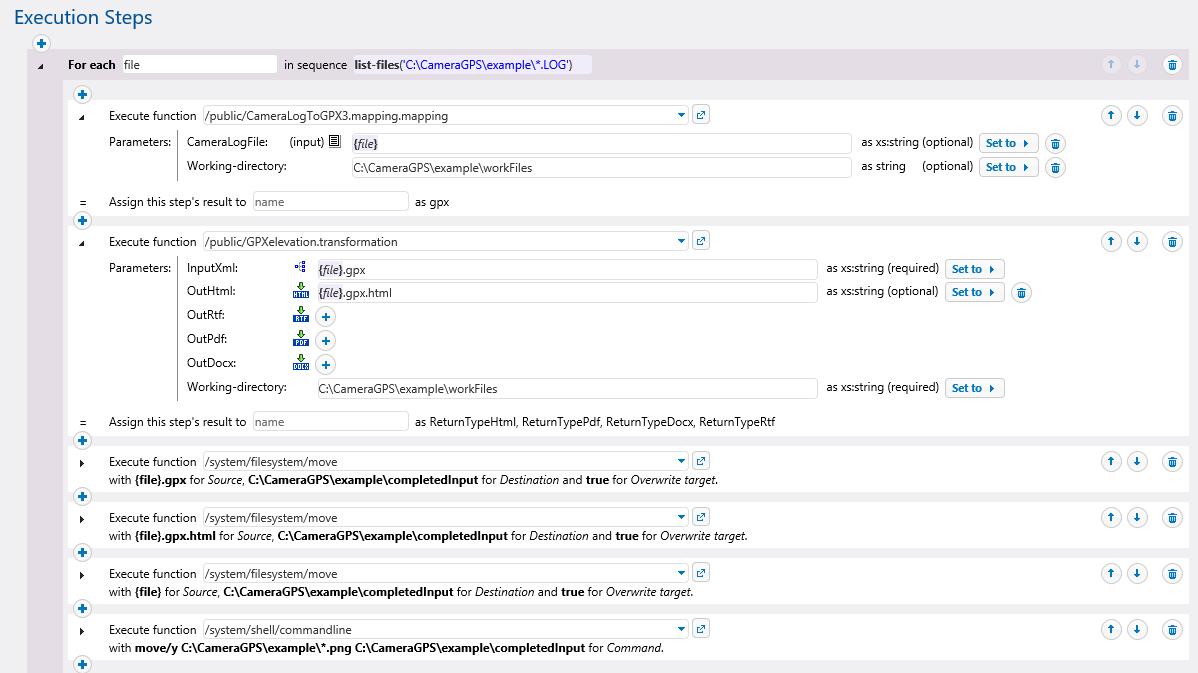Screen dimensions: 1198x673
Task: Add a step after the GPXelevation step
Action: tap(83, 441)
